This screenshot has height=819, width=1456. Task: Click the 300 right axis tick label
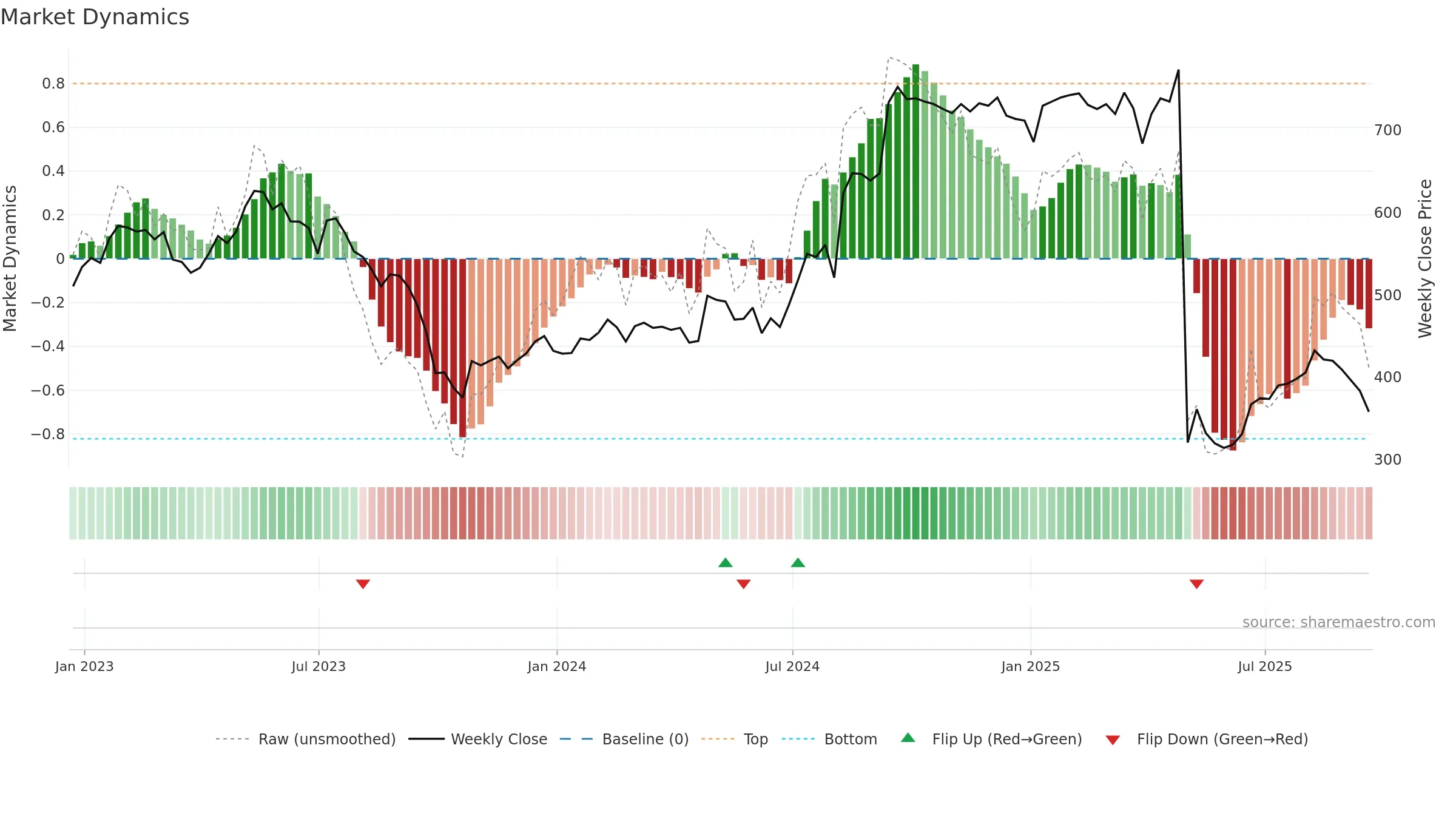(1388, 460)
